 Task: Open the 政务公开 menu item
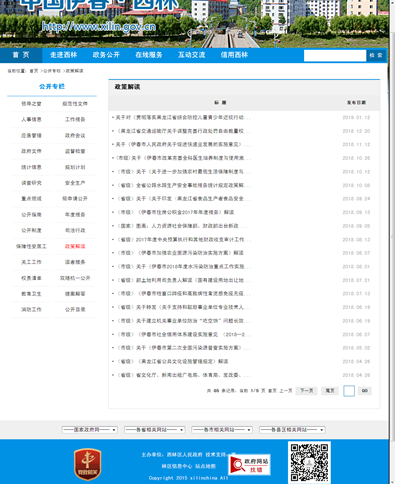pyautogui.click(x=106, y=55)
